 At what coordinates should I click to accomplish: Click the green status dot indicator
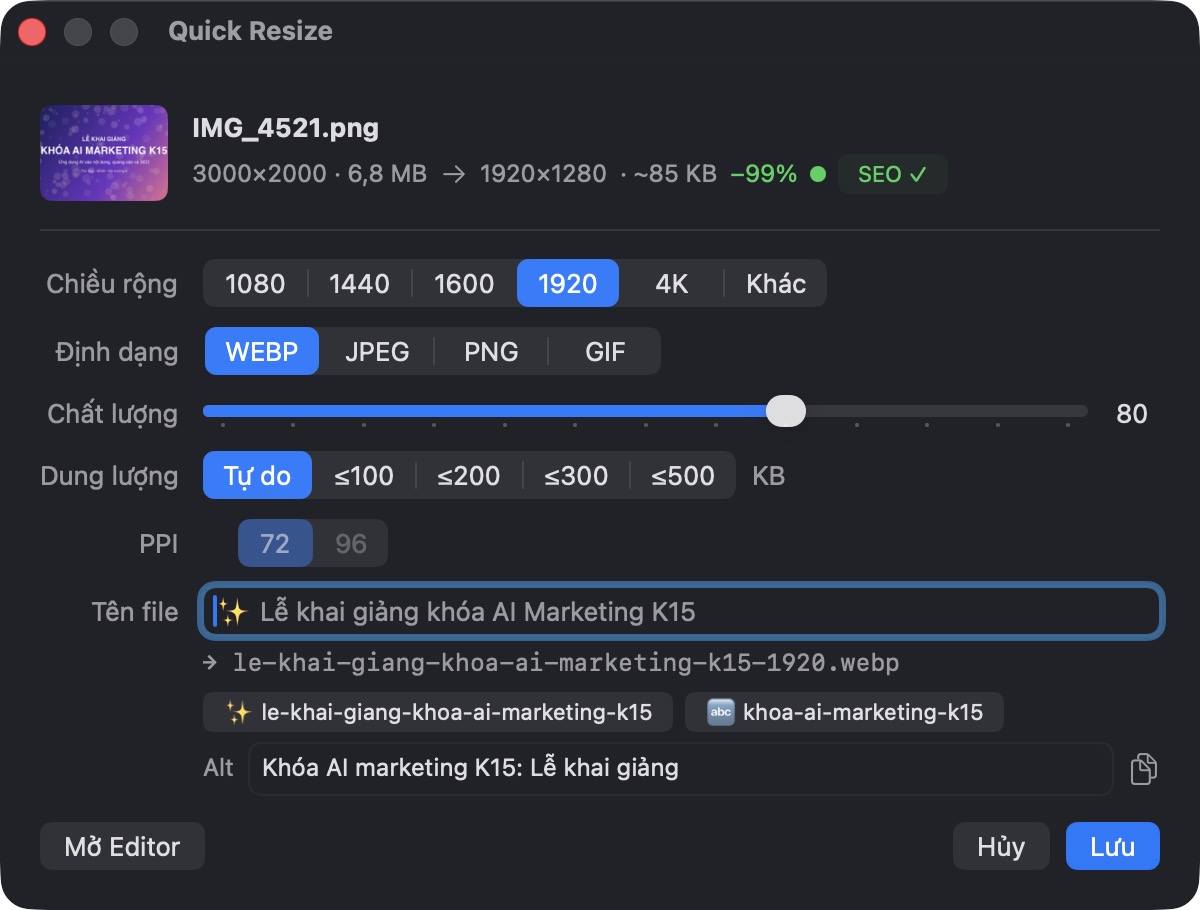[x=818, y=174]
